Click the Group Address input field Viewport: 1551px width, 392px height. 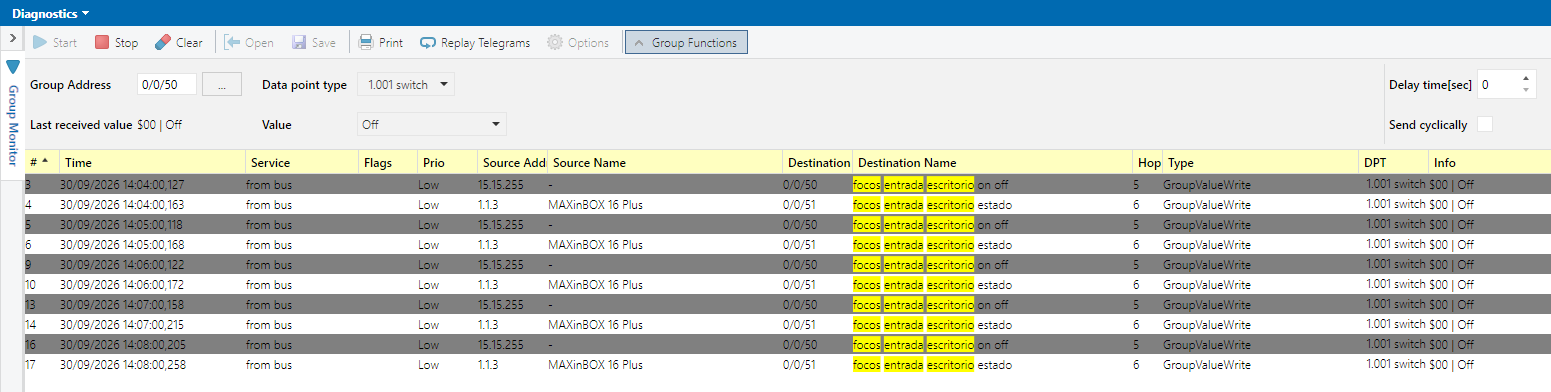coord(166,85)
